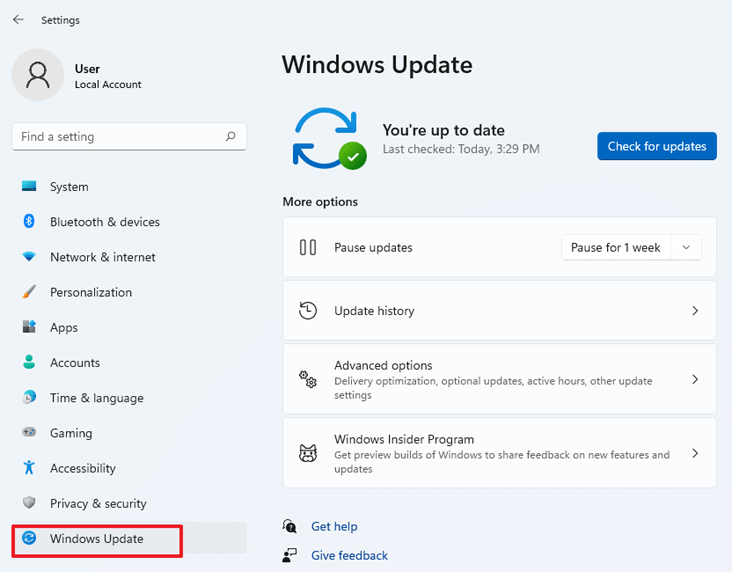Image resolution: width=732 pixels, height=572 pixels.
Task: Go to Time & language settings
Action: pos(96,398)
